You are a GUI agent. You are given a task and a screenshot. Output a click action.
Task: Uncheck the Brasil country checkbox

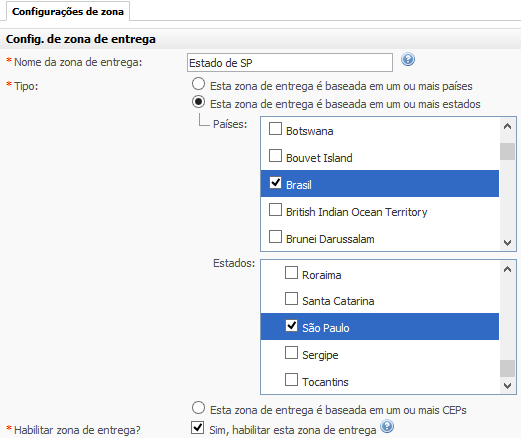(x=275, y=183)
